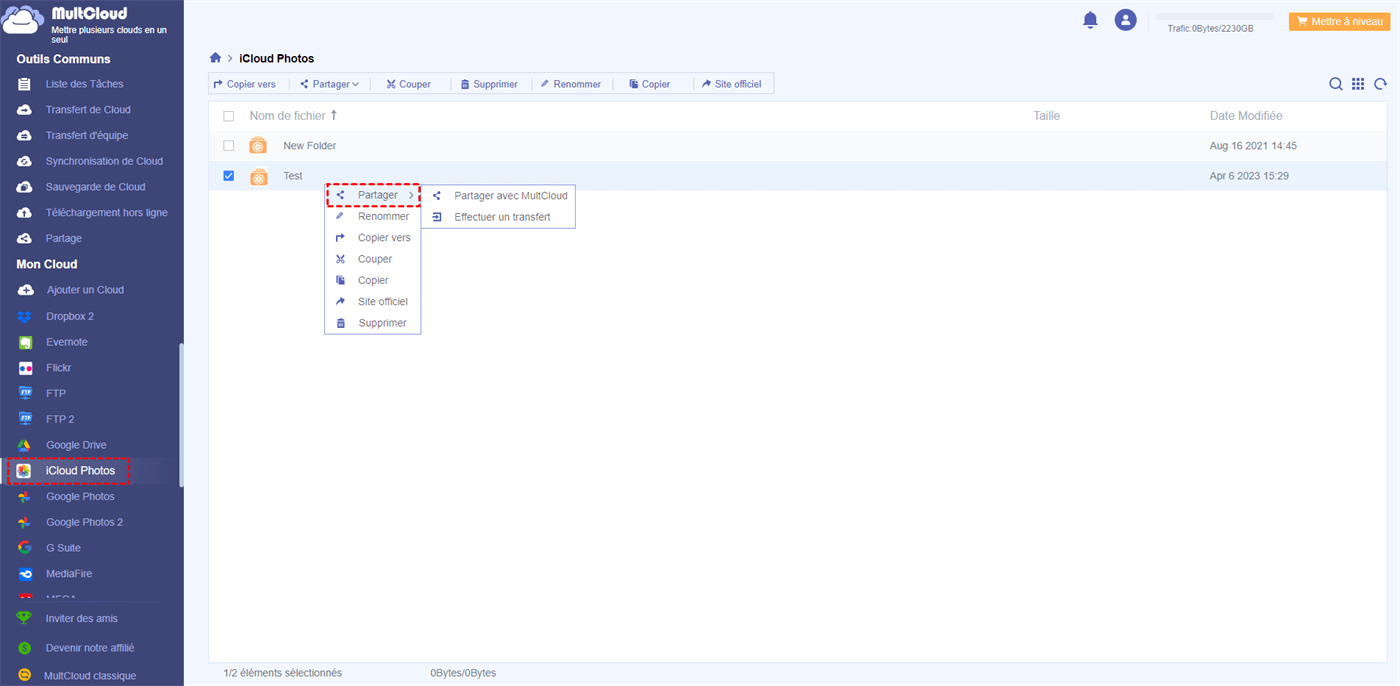Choose Couper in context menu

click(x=373, y=259)
